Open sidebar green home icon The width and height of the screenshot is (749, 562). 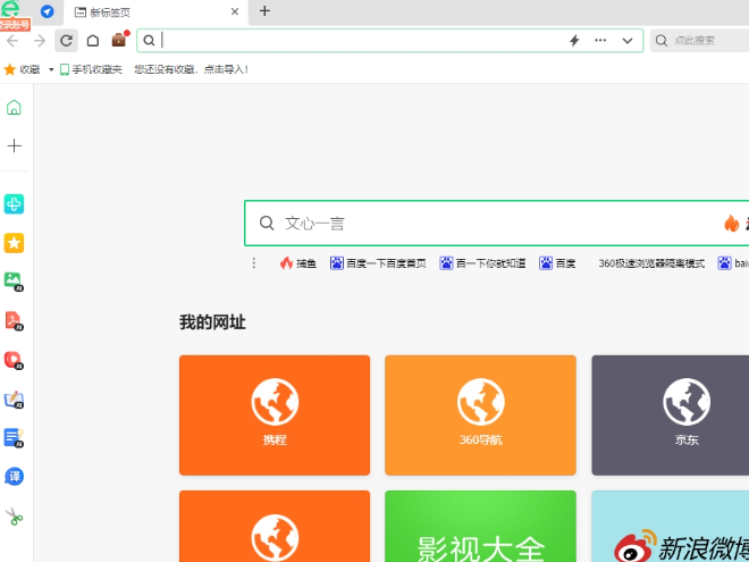pos(14,107)
